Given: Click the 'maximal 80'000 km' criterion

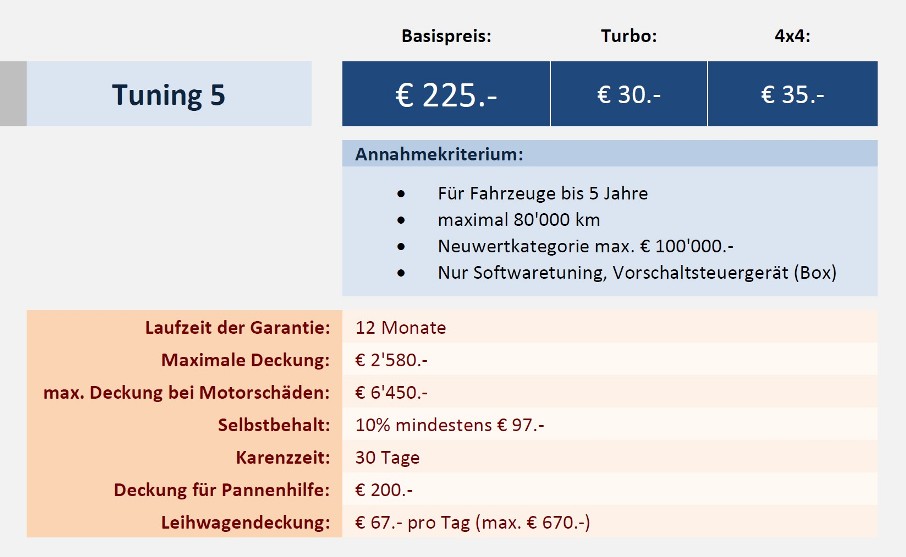Looking at the screenshot, I should (519, 220).
